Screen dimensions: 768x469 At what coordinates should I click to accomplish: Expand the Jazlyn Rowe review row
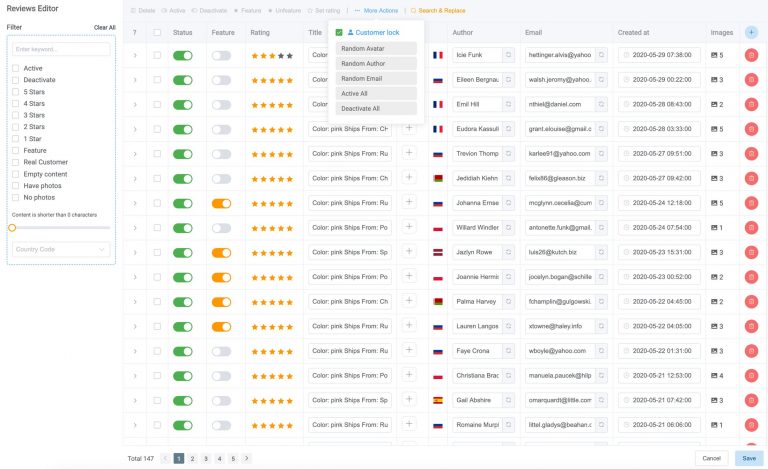135,253
